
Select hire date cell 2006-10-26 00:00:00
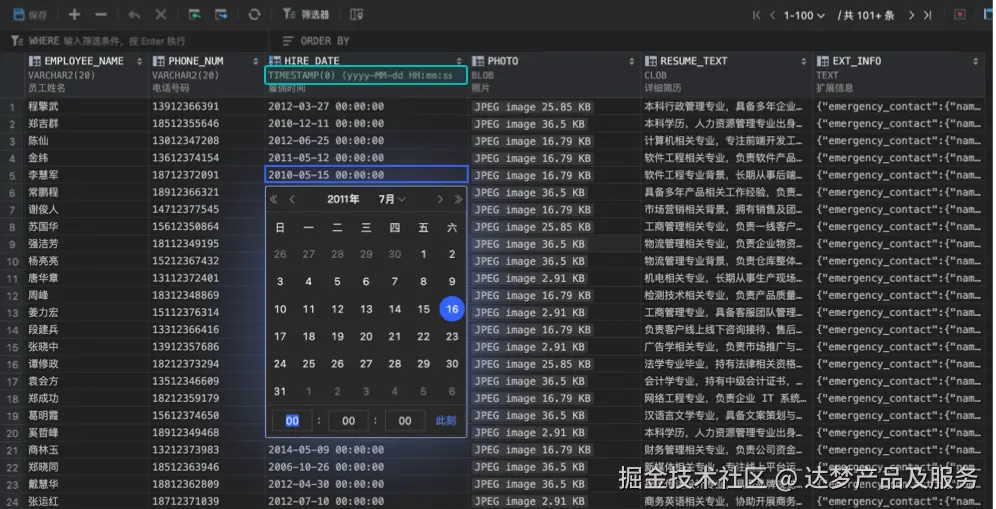pyautogui.click(x=366, y=467)
